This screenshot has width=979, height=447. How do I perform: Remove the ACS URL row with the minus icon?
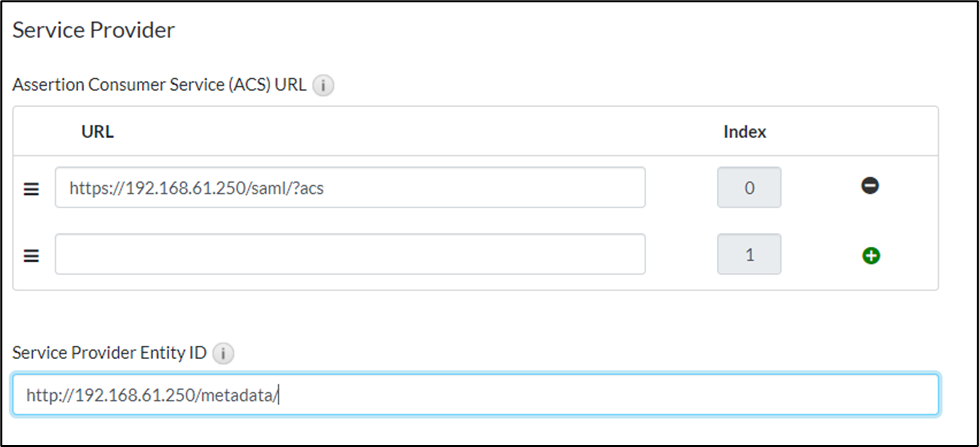(x=870, y=186)
